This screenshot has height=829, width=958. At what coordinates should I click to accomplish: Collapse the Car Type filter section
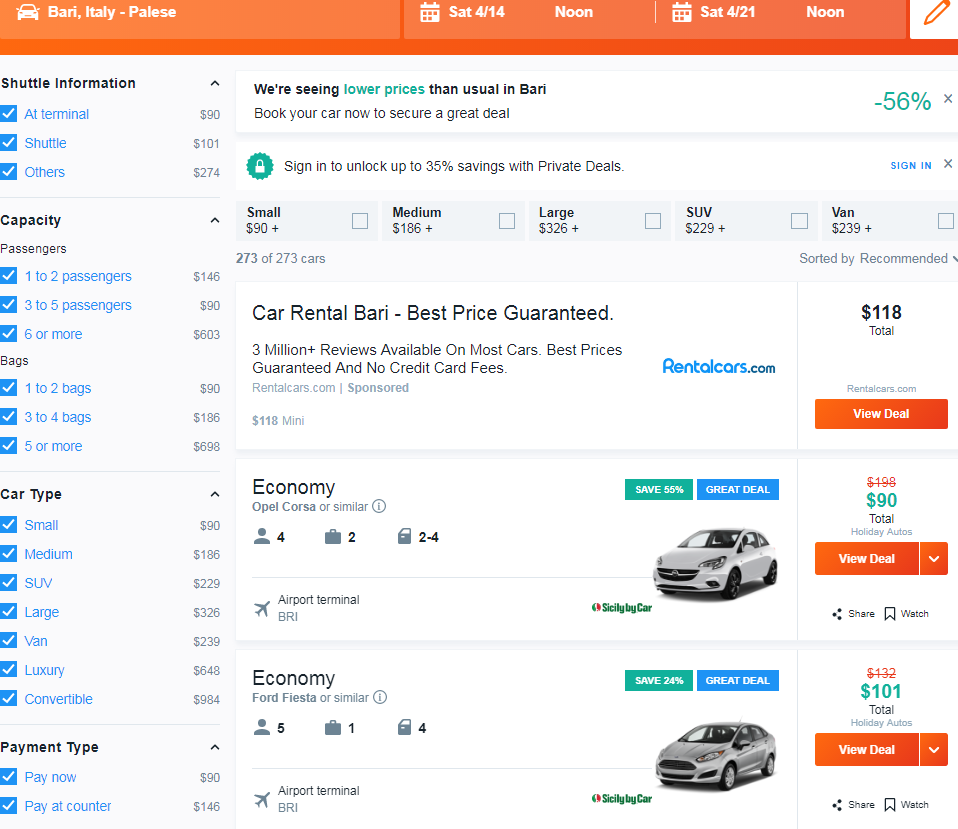coord(215,494)
